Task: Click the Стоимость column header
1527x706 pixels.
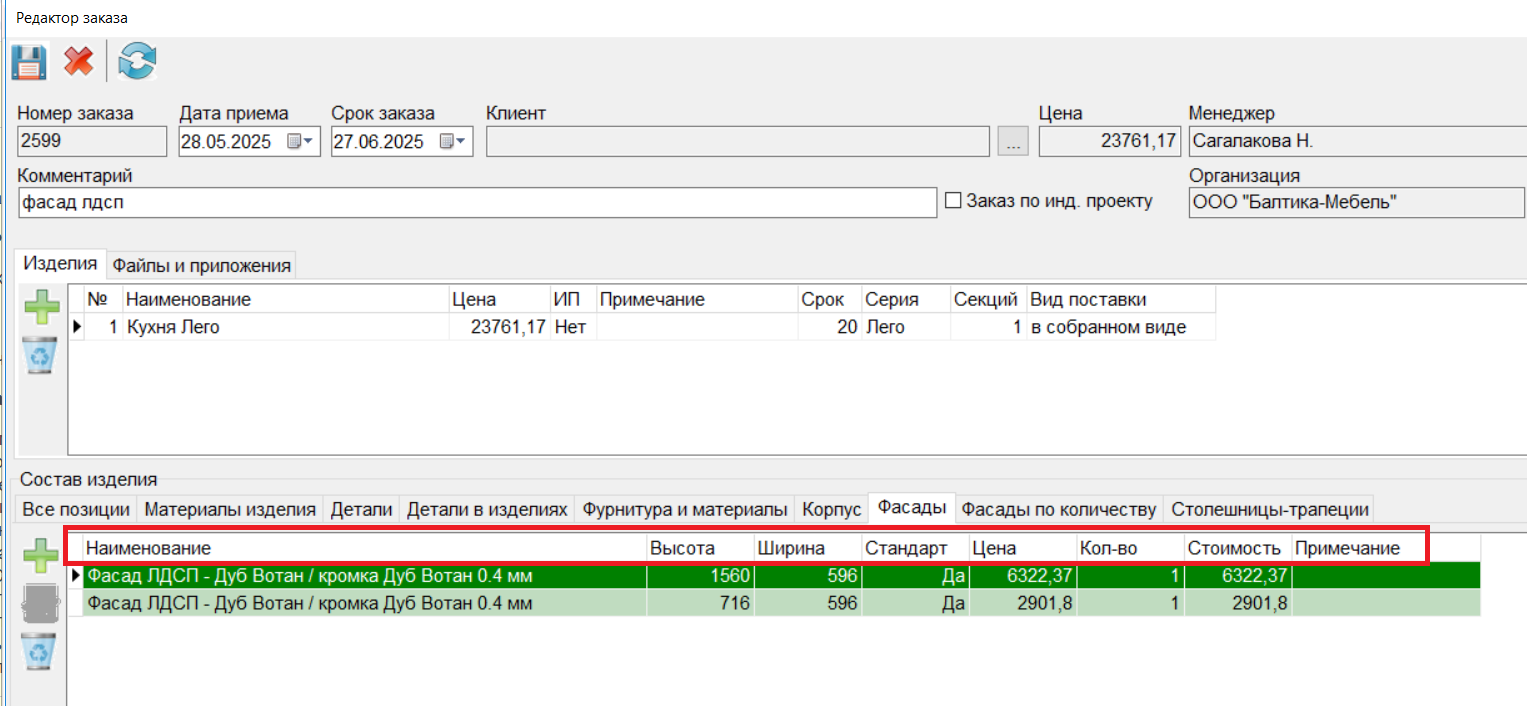Action: click(x=1235, y=548)
